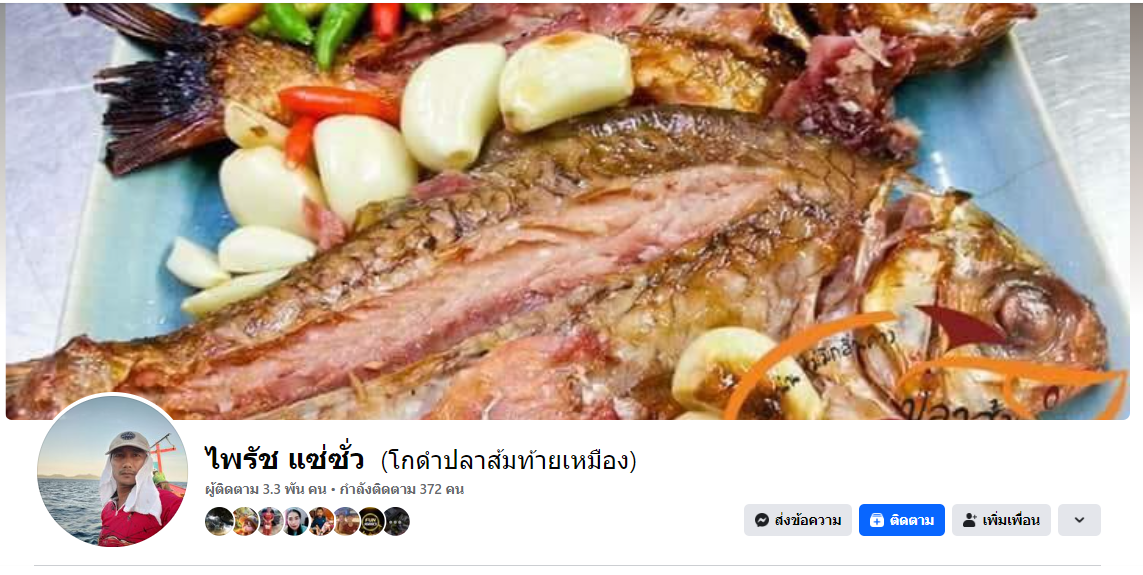Add friend via เพิ่มเพื่อน button
Viewport: 1143px width, 575px height.
(1001, 520)
